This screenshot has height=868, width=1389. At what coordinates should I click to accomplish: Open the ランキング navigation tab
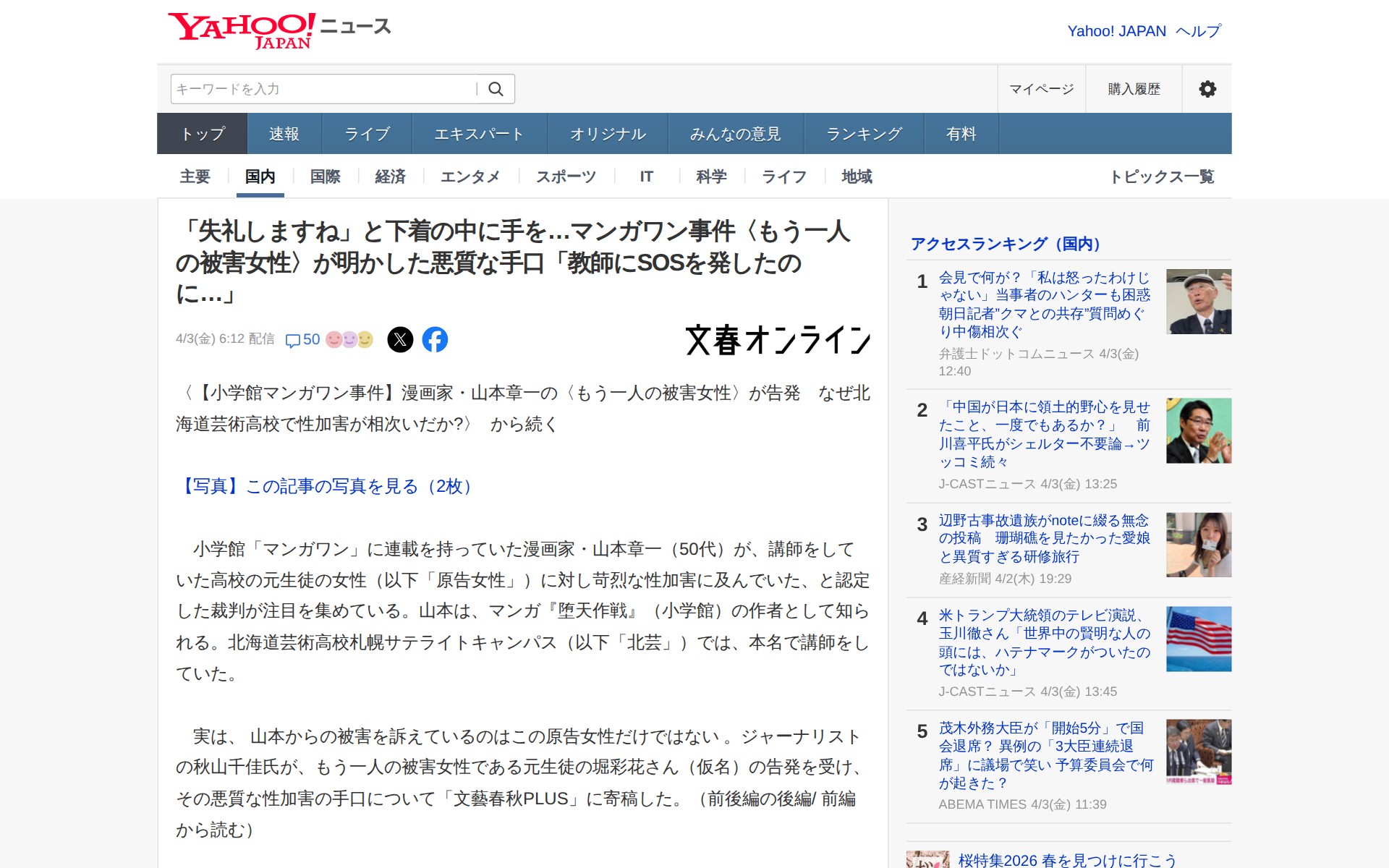(x=864, y=134)
